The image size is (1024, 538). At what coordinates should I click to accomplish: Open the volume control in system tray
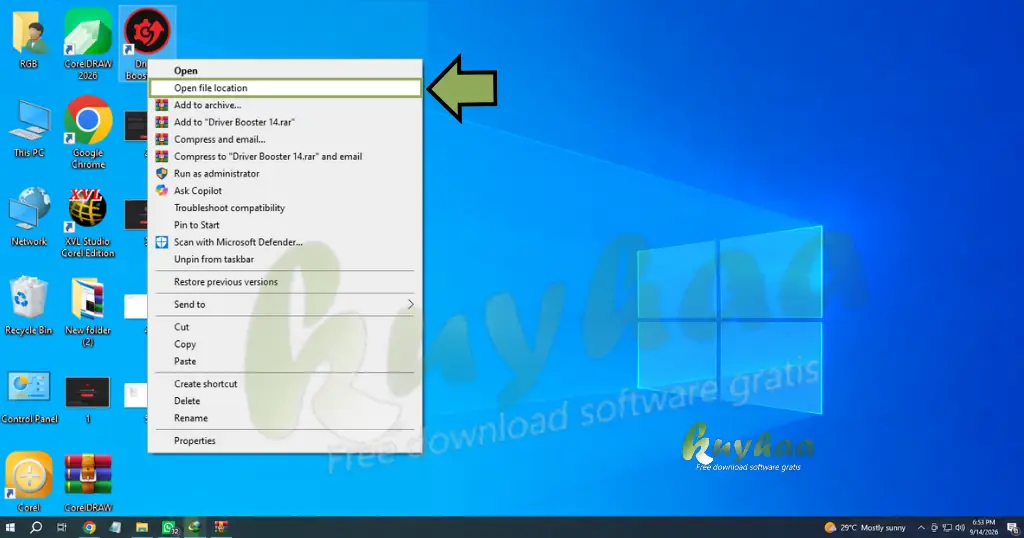pos(960,528)
